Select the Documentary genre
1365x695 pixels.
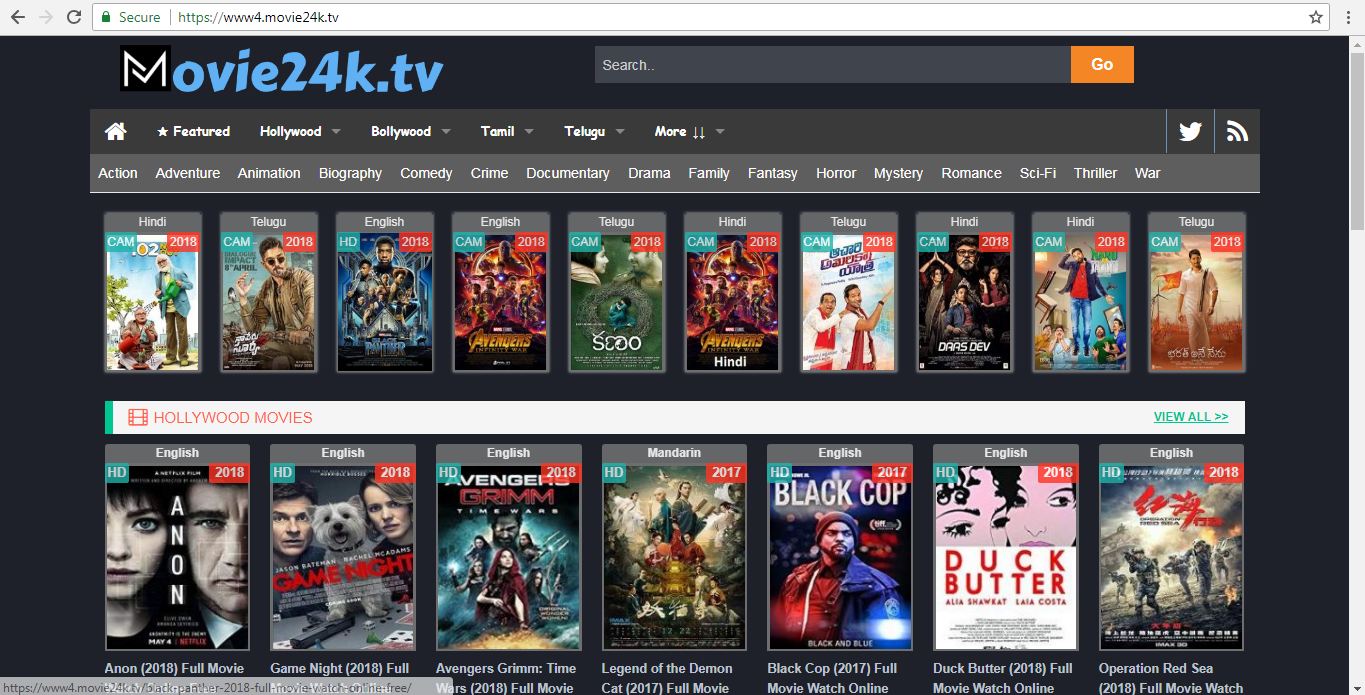tap(568, 173)
